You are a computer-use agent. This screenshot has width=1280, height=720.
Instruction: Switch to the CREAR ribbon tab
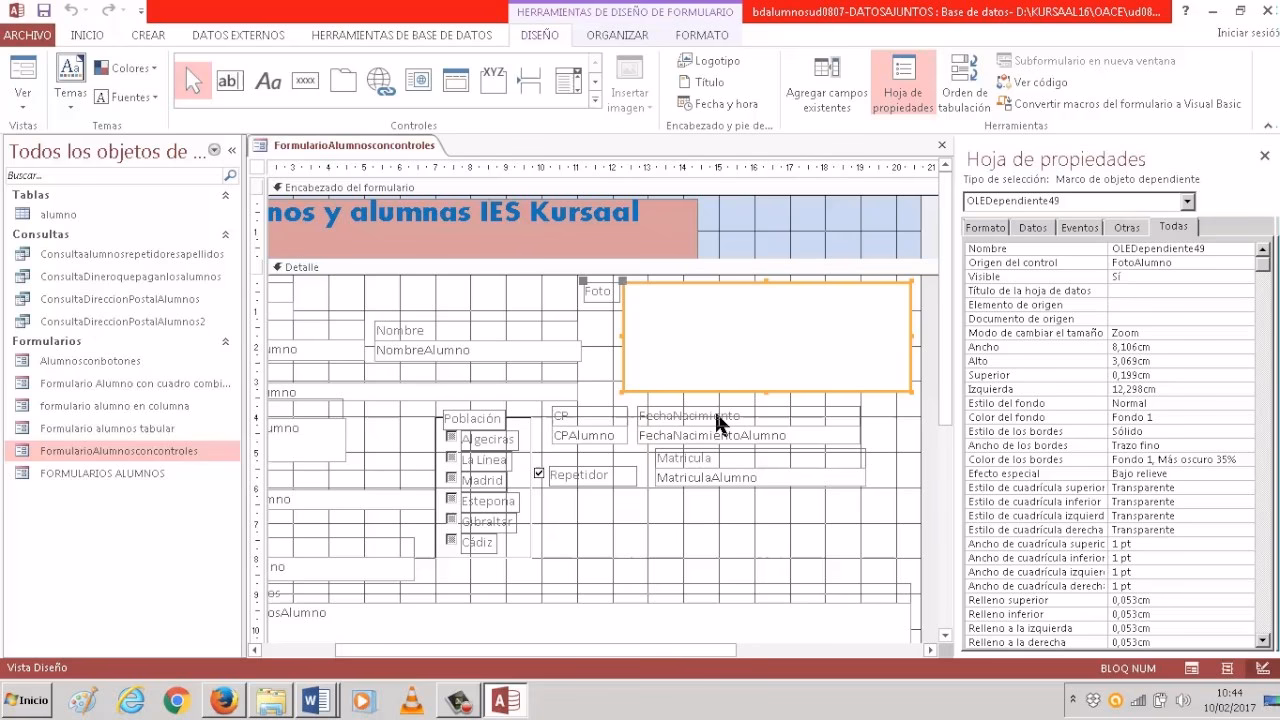[x=148, y=35]
